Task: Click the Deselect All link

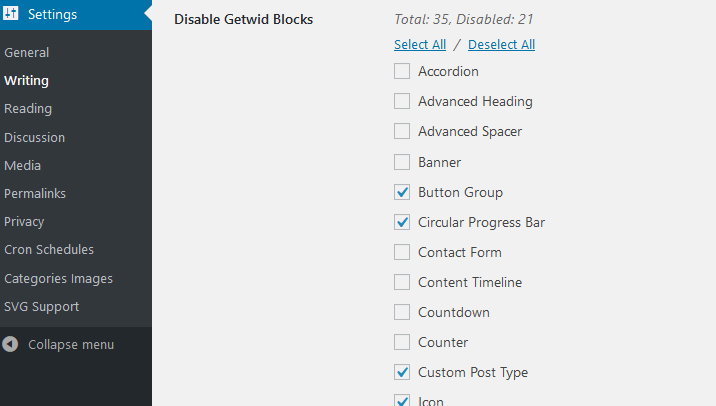Action: [x=501, y=44]
